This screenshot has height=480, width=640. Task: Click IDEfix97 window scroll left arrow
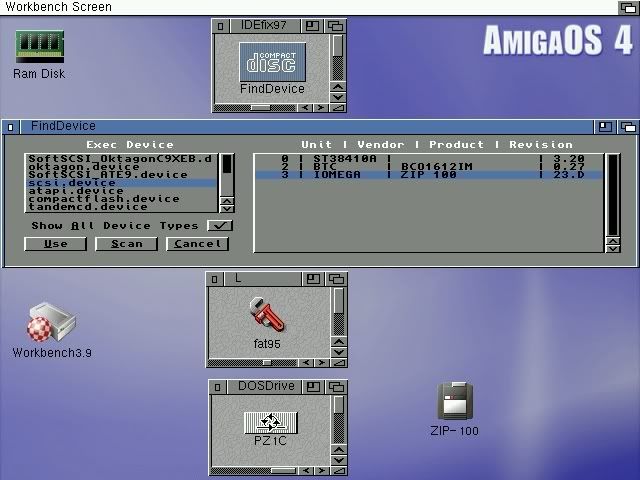305,108
